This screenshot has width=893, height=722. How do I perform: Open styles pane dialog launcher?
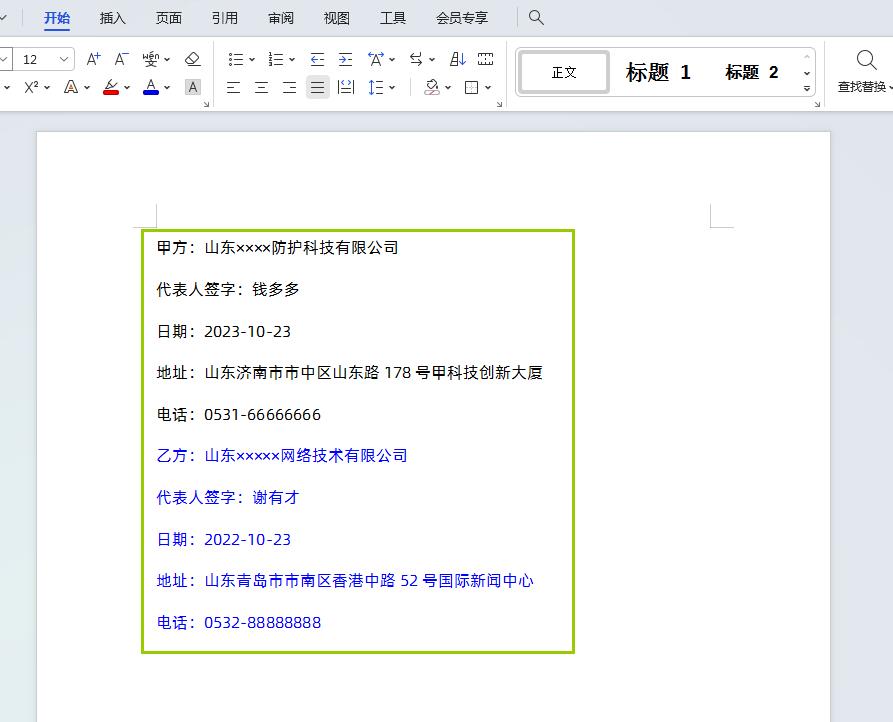(x=817, y=104)
